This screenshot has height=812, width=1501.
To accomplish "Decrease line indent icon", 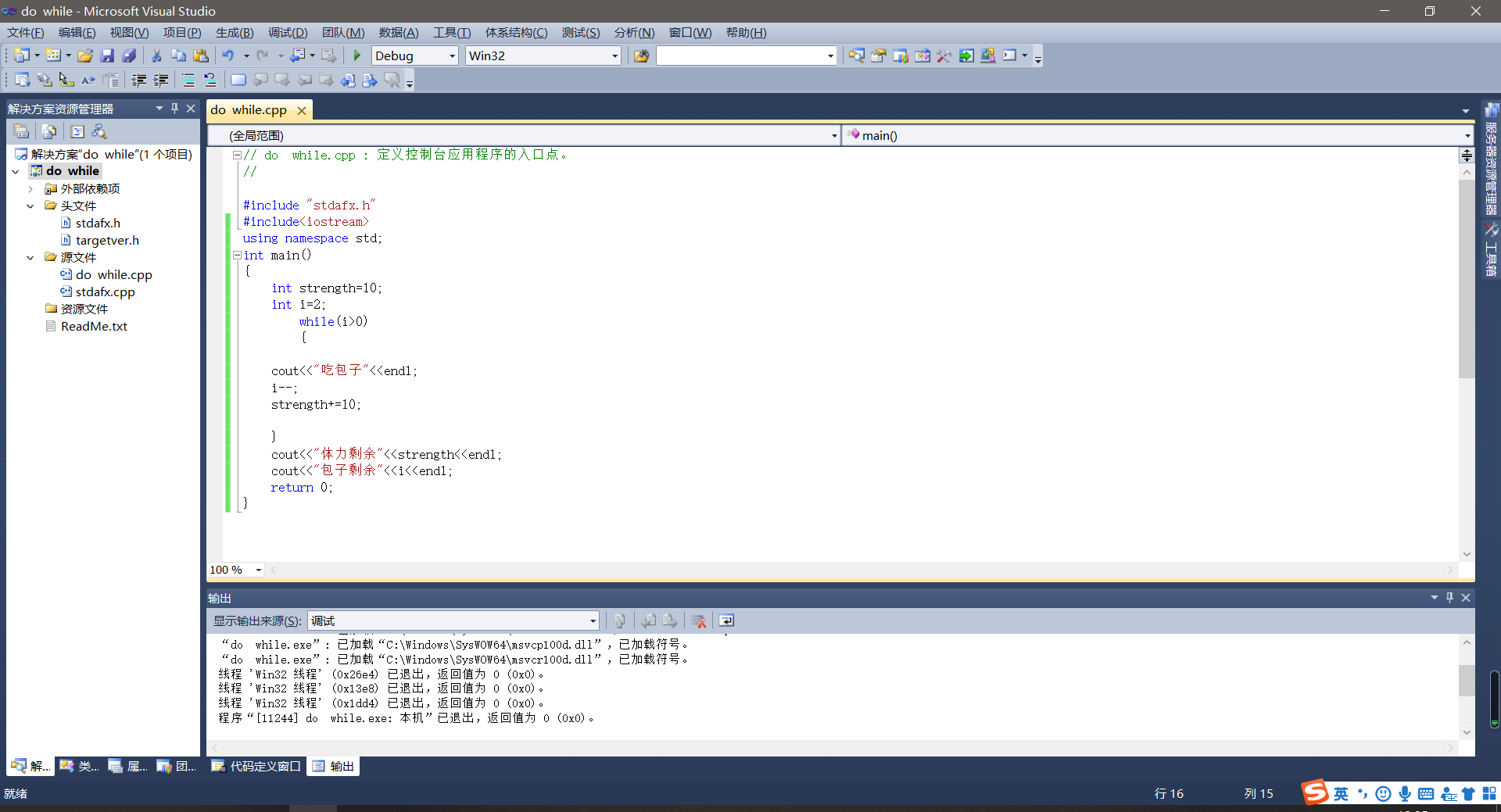I will click(x=139, y=80).
